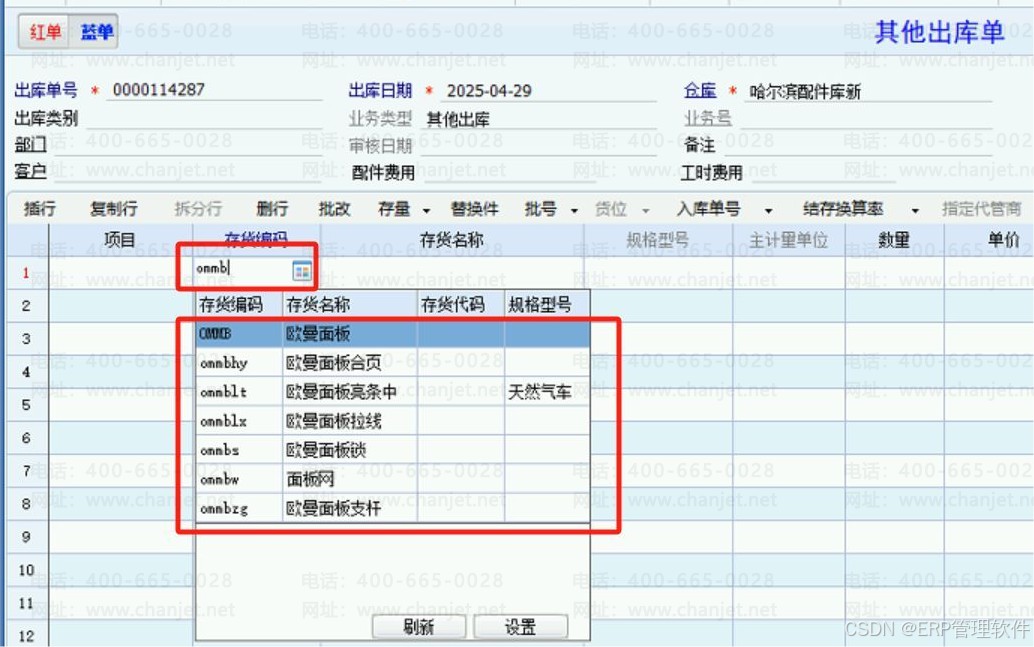Select the OMMB 欧曼面板 row

click(x=392, y=334)
